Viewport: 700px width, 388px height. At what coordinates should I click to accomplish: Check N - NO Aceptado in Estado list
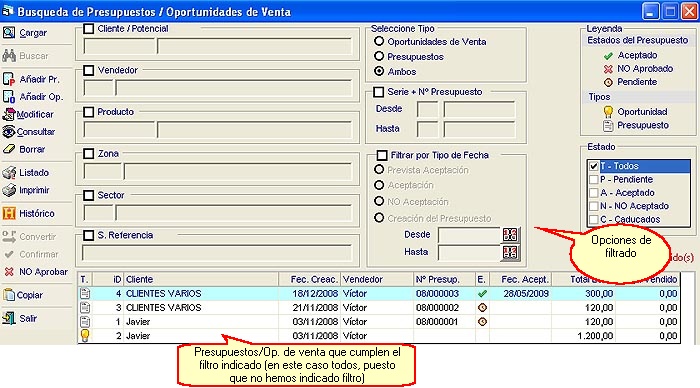pos(593,206)
